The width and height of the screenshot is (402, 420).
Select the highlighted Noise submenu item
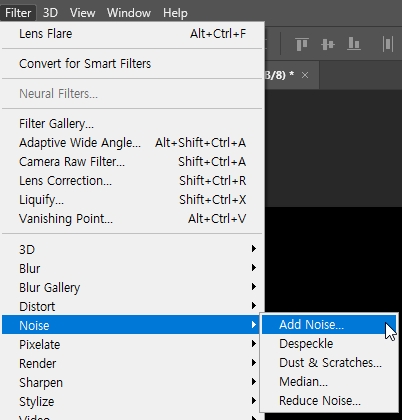[x=131, y=325]
